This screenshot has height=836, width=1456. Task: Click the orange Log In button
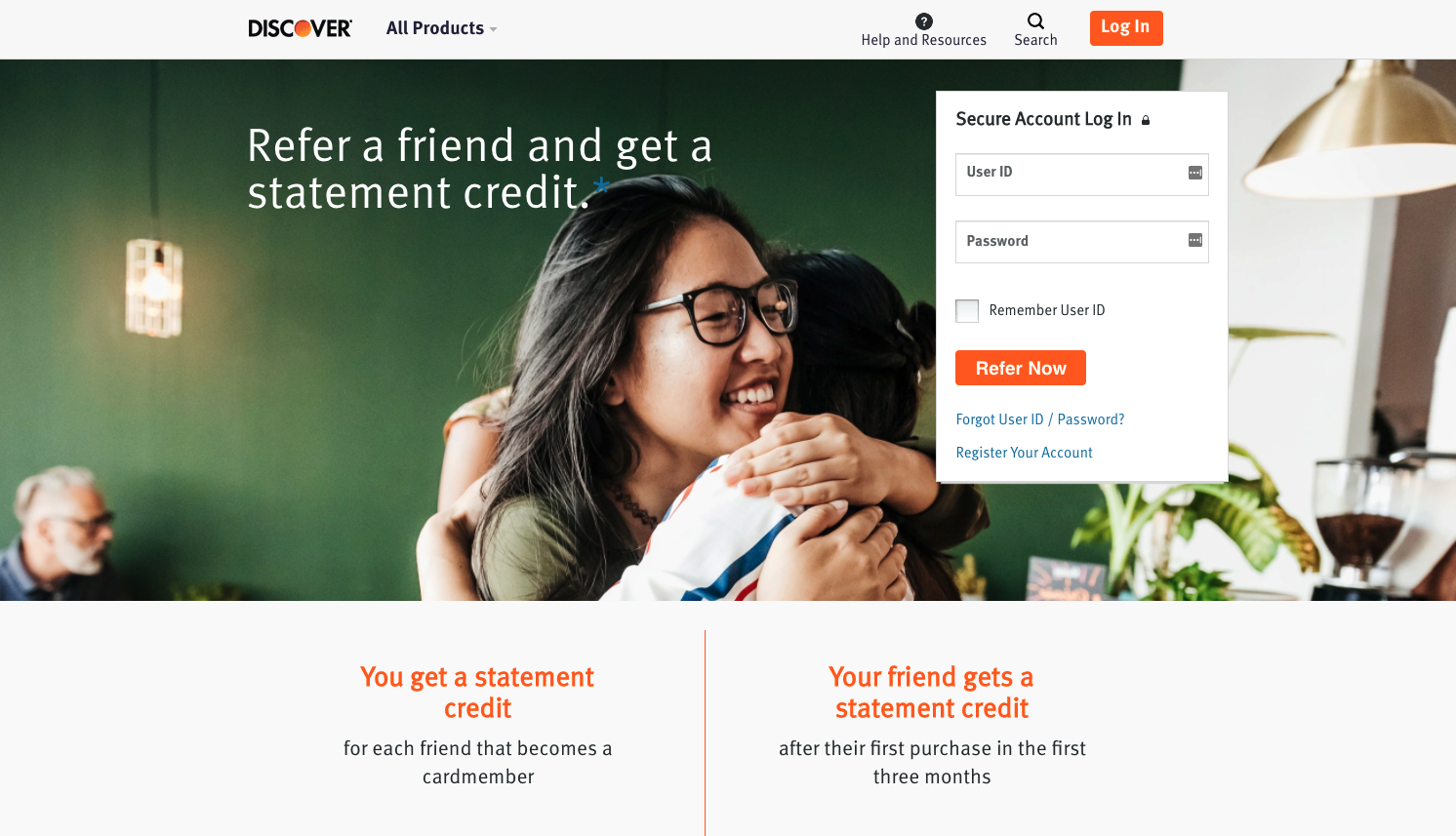click(x=1126, y=28)
